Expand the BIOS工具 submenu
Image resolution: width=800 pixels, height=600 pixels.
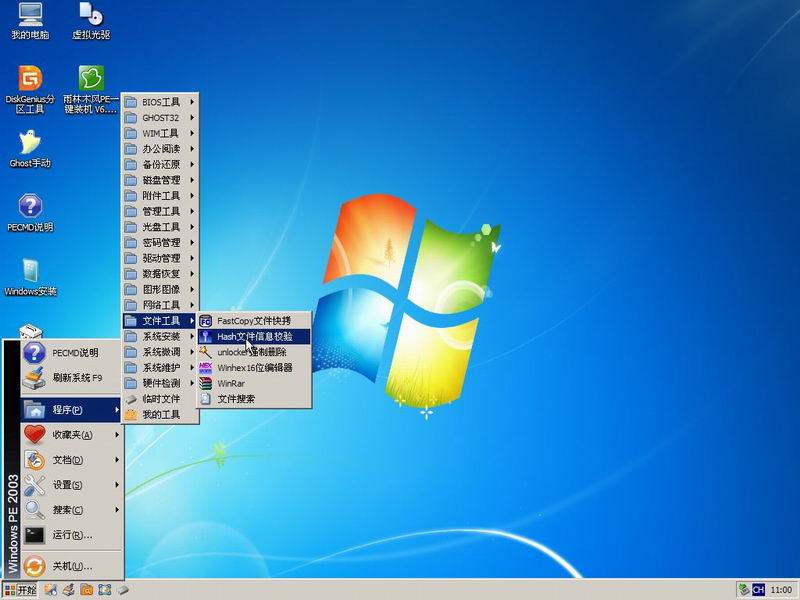pyautogui.click(x=160, y=102)
